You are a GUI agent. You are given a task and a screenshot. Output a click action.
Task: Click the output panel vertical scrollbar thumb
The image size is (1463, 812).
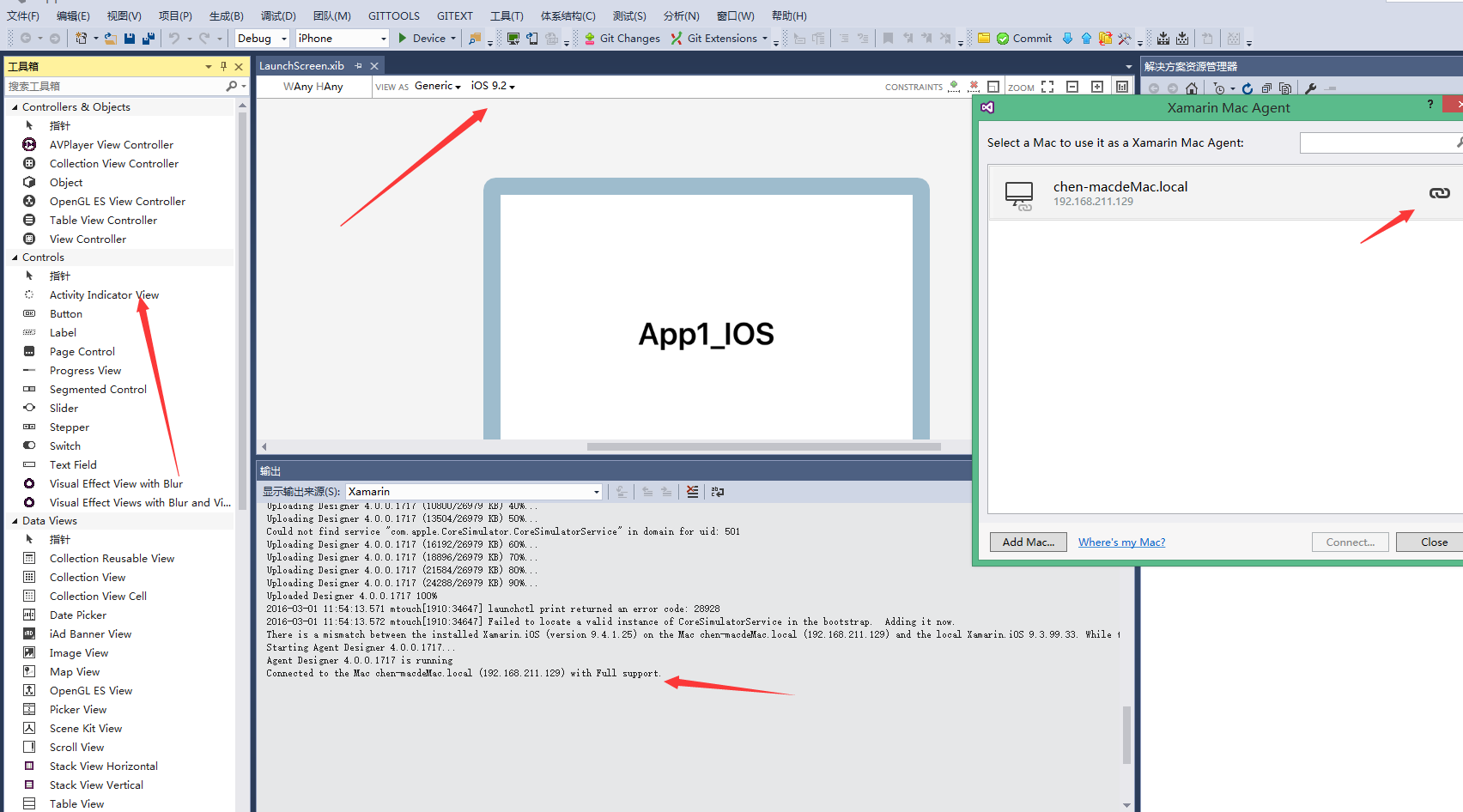coord(1126,735)
